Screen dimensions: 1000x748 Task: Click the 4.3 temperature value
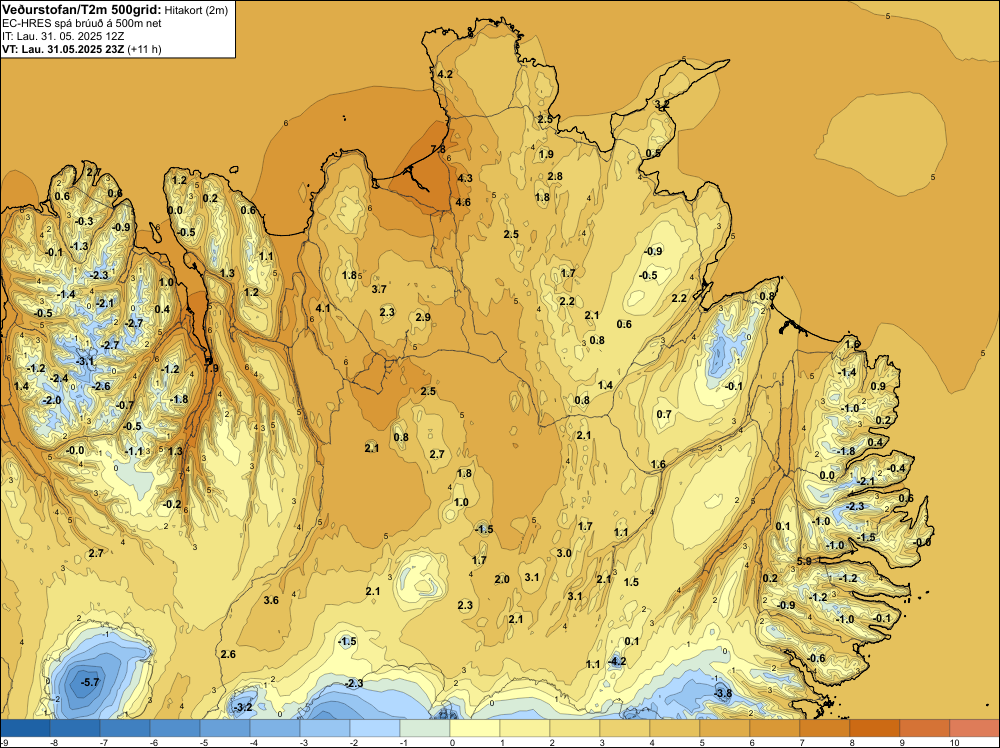coord(465,178)
